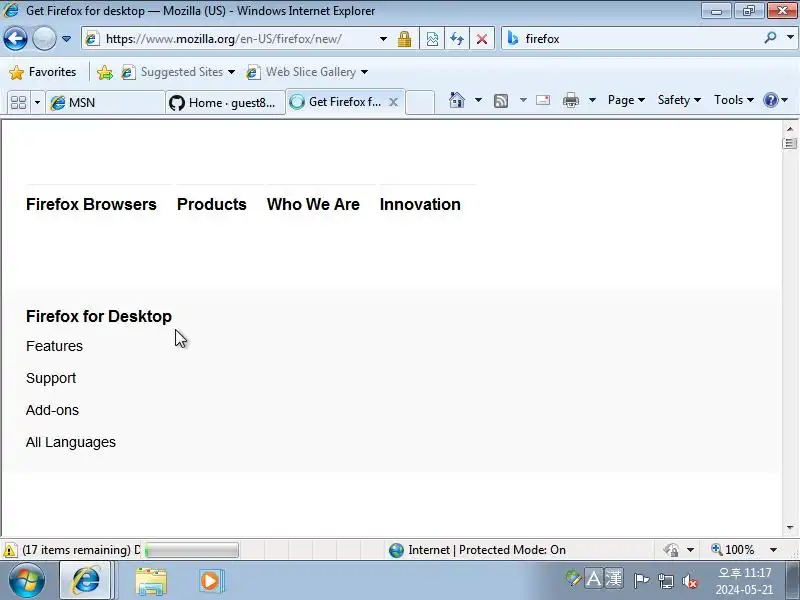800x600 pixels.
Task: Open Who We Are navigation item
Action: pyautogui.click(x=313, y=204)
